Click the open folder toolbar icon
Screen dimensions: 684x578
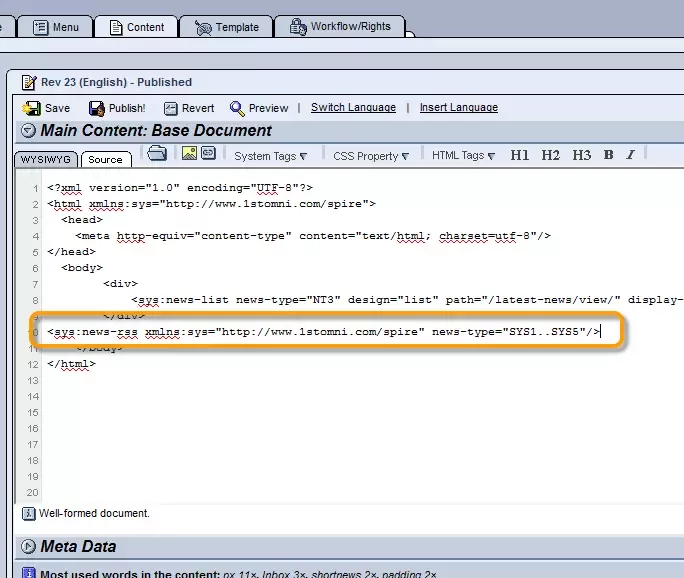(157, 154)
